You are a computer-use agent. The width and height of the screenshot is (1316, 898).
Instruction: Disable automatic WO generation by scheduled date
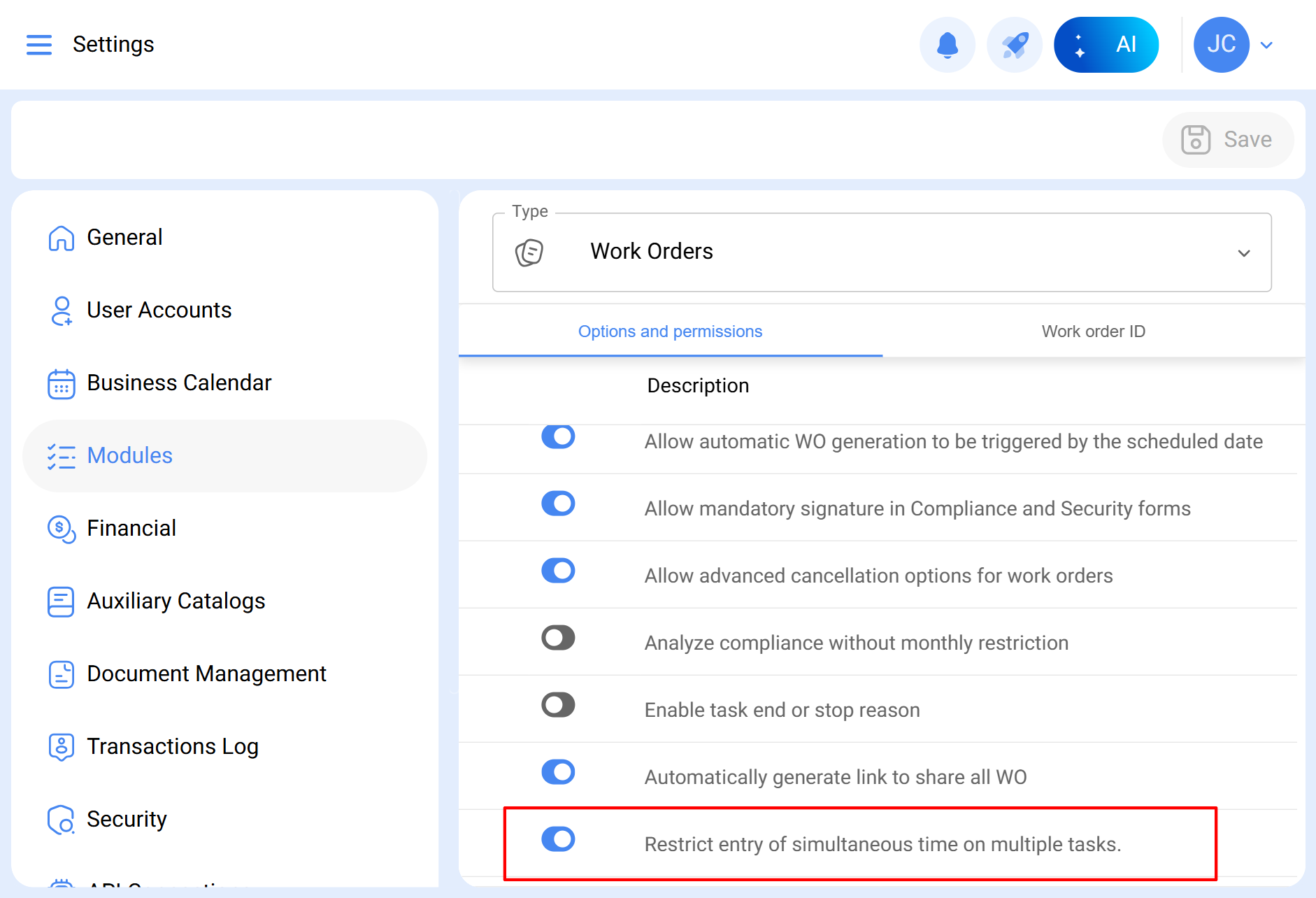tap(558, 437)
